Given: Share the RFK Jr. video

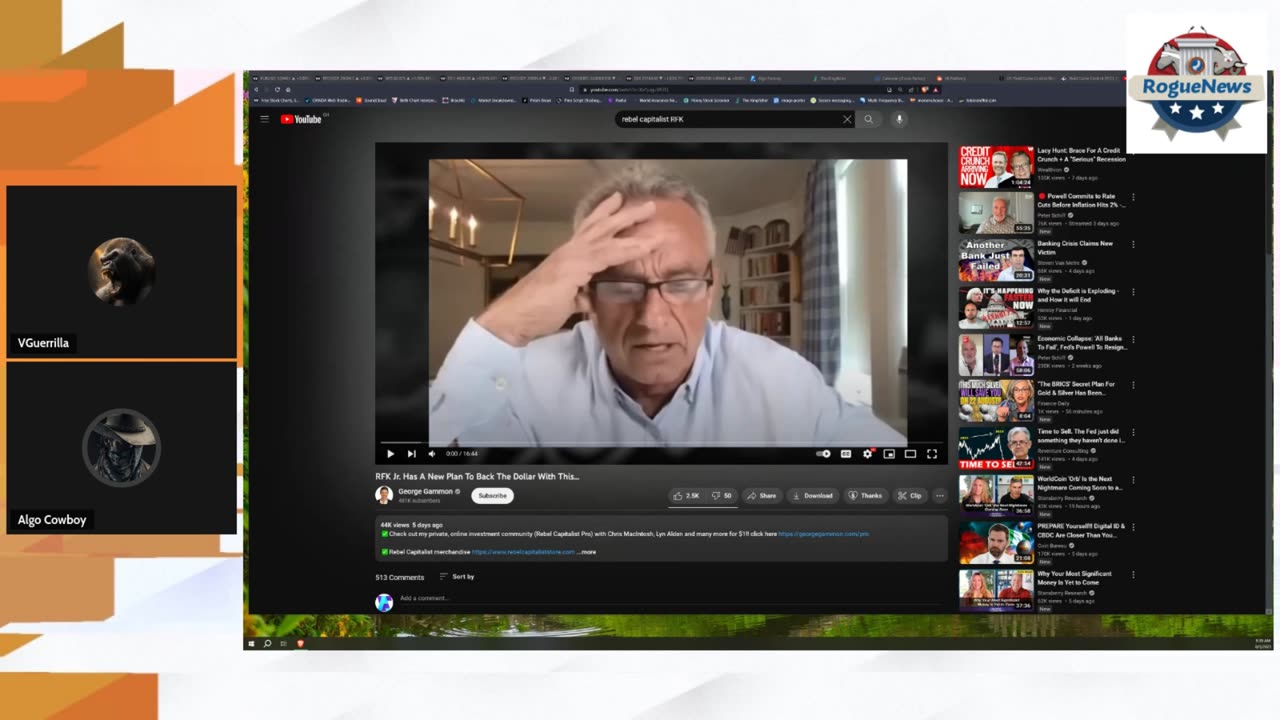Looking at the screenshot, I should point(761,495).
